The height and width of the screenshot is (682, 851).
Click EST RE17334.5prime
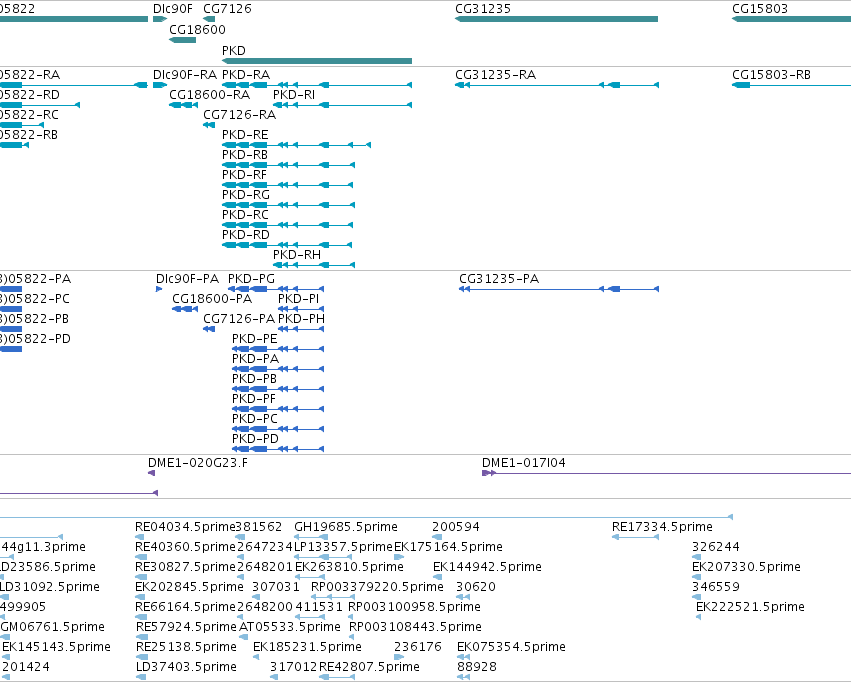(635, 537)
